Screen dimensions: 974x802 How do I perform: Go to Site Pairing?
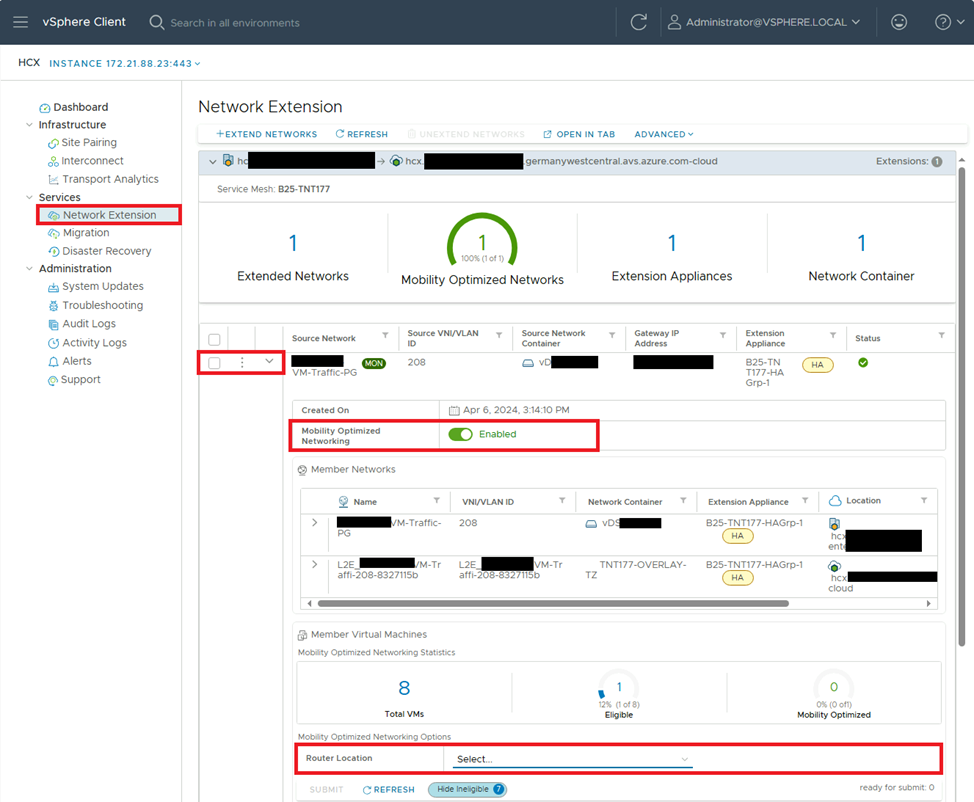[89, 142]
